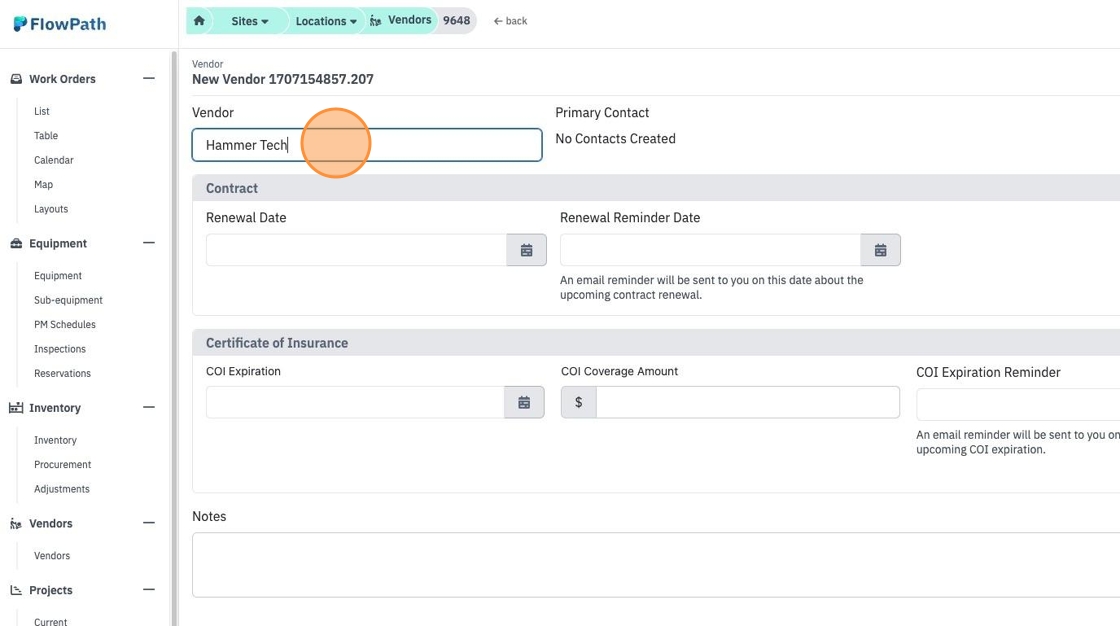The image size is (1120, 626).
Task: Collapse the Work Orders section
Action: pyautogui.click(x=149, y=79)
